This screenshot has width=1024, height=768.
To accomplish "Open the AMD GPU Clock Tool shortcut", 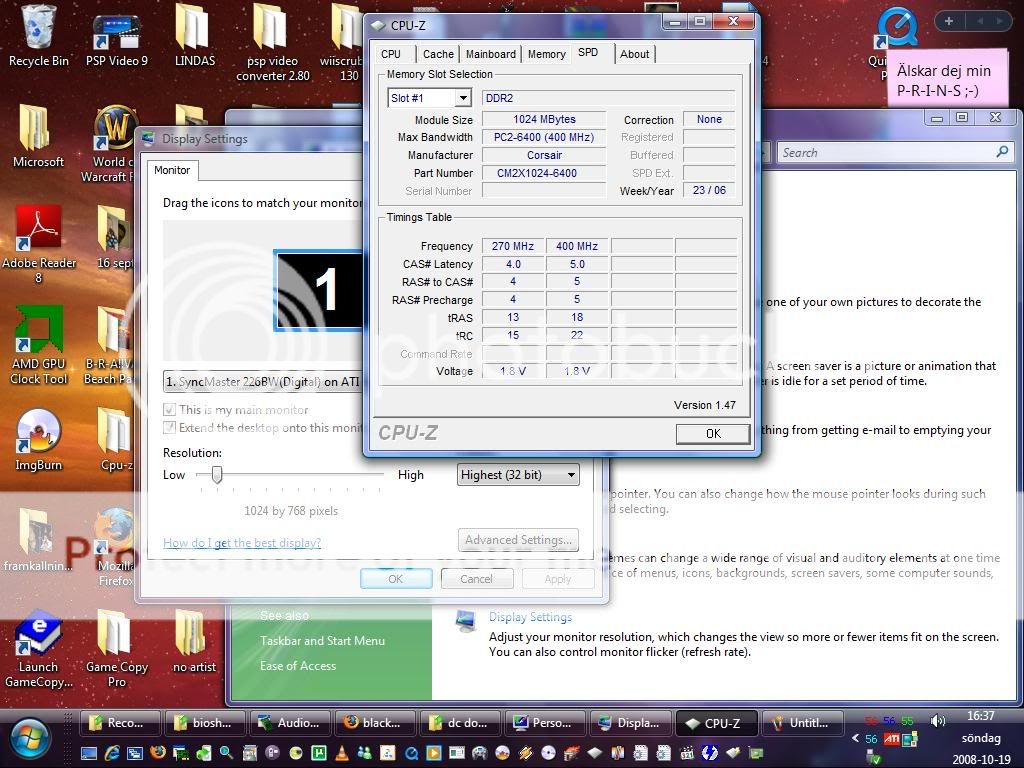I will pyautogui.click(x=39, y=332).
